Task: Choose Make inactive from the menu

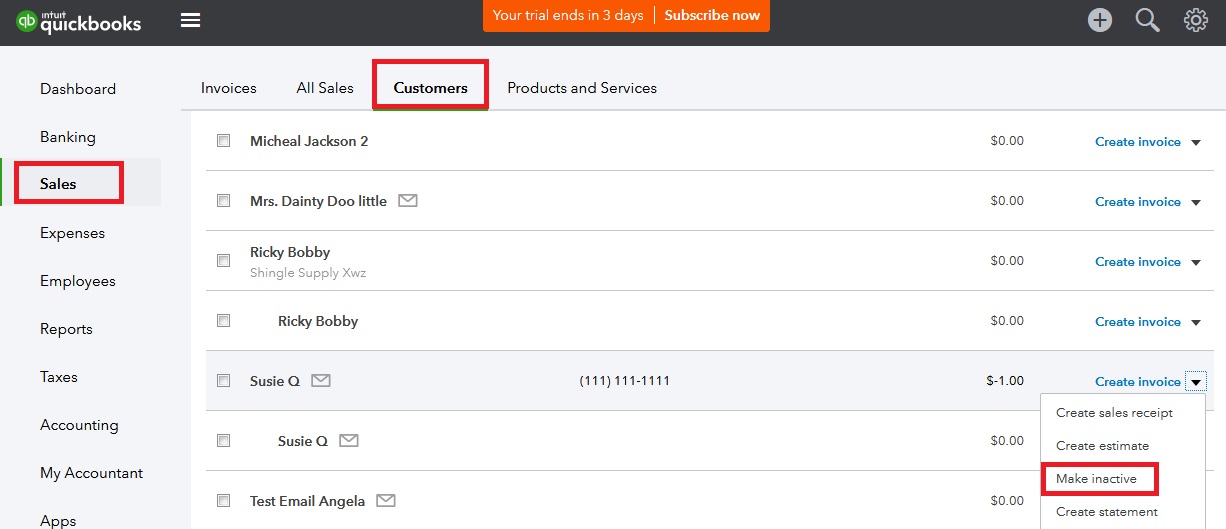Action: tap(1096, 479)
